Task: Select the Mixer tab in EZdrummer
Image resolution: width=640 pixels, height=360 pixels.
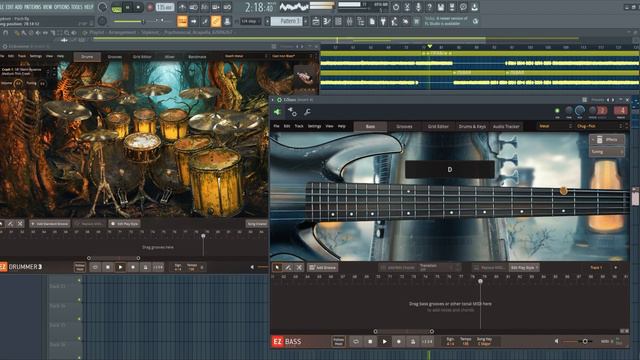Action: 169,57
